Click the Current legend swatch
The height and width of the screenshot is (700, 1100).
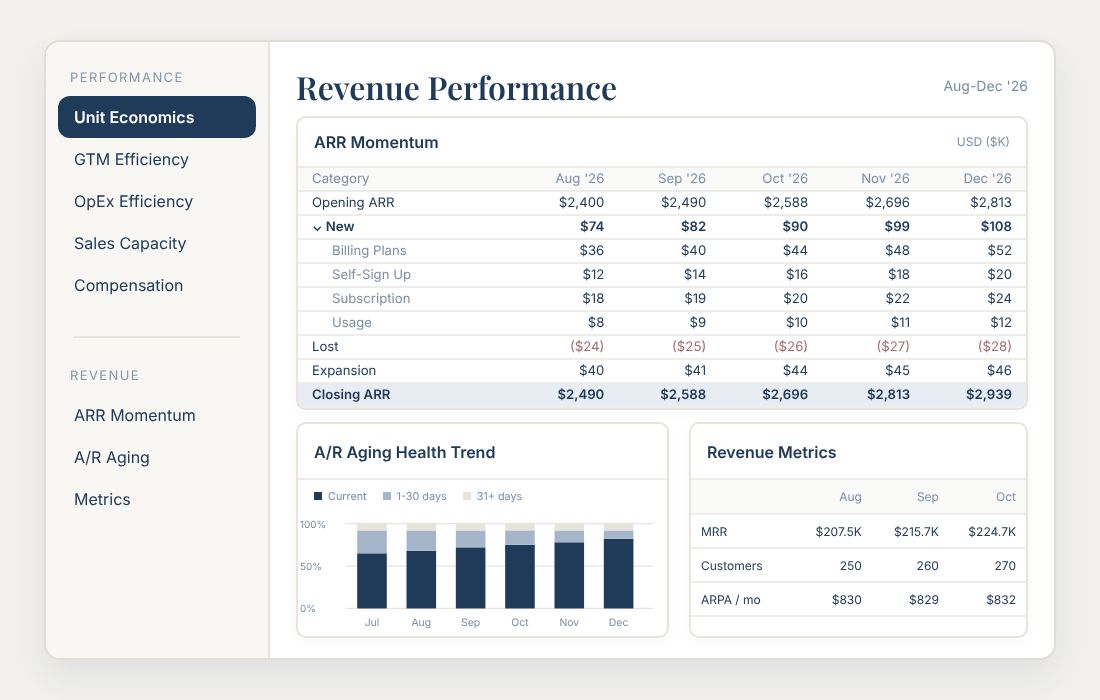(318, 496)
